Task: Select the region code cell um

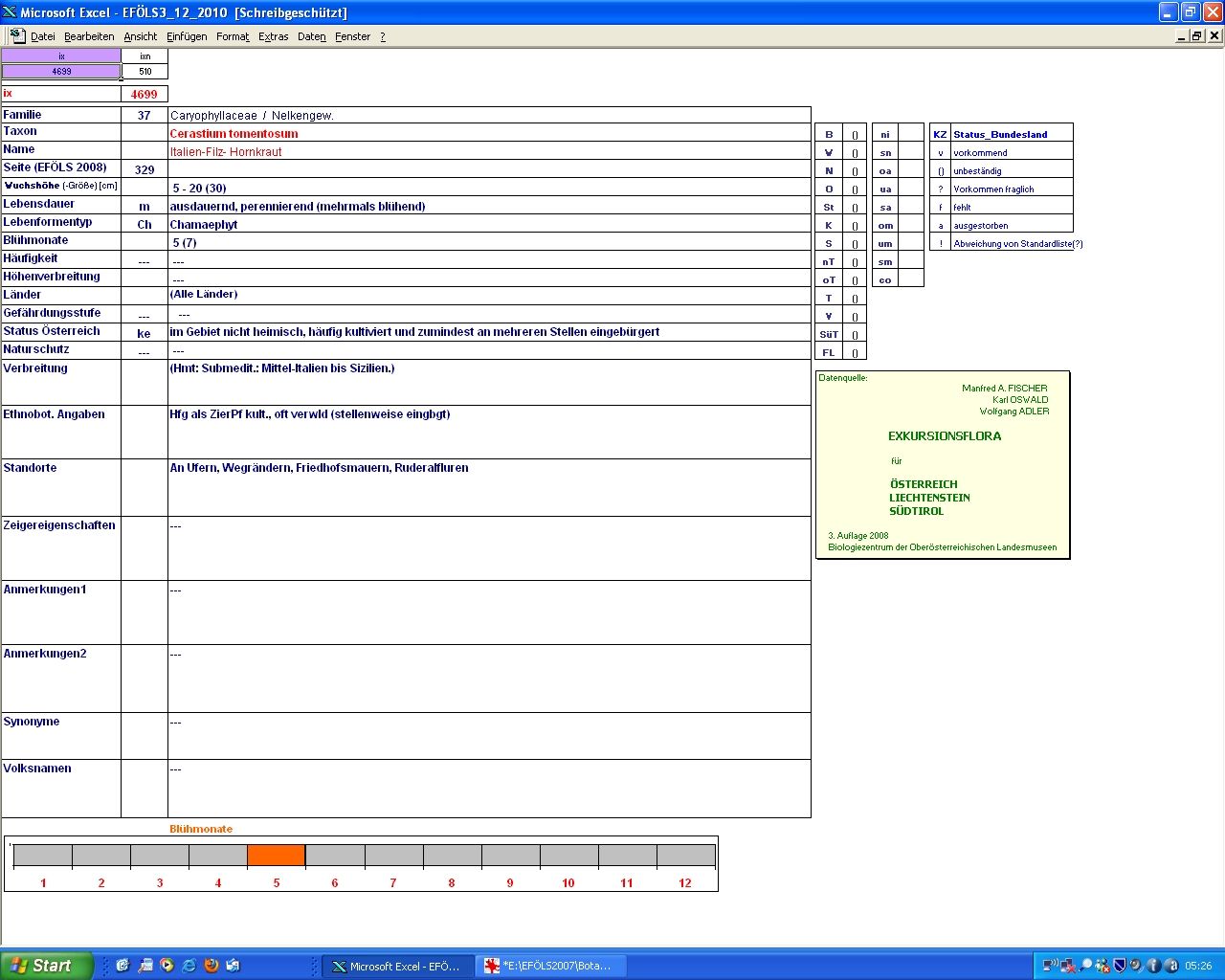Action: (885, 243)
